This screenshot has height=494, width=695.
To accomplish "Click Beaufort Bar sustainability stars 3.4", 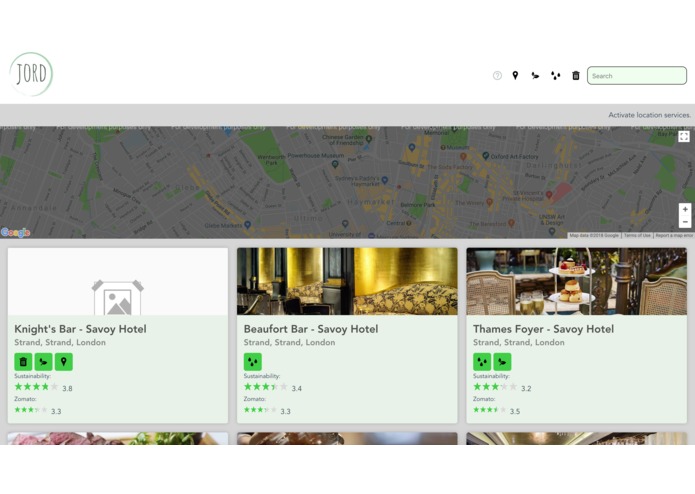I will point(266,387).
